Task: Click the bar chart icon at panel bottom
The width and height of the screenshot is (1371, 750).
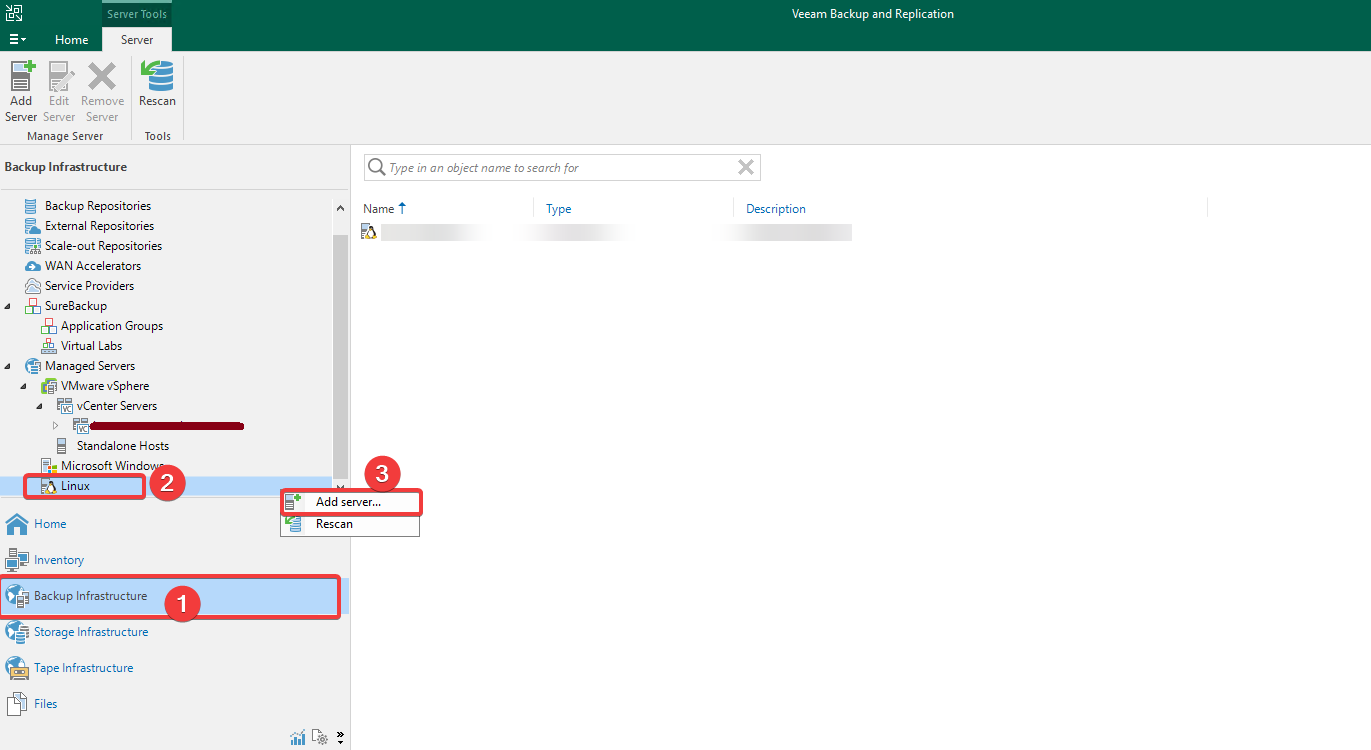Action: coord(298,738)
